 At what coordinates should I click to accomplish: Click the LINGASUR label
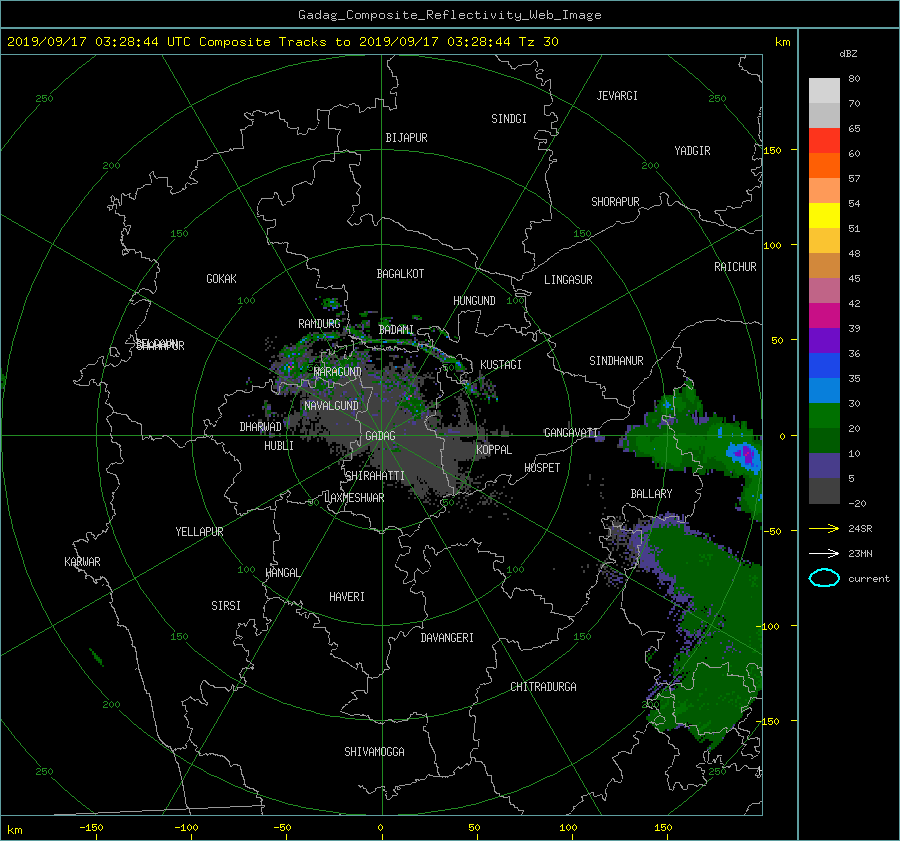pyautogui.click(x=568, y=280)
